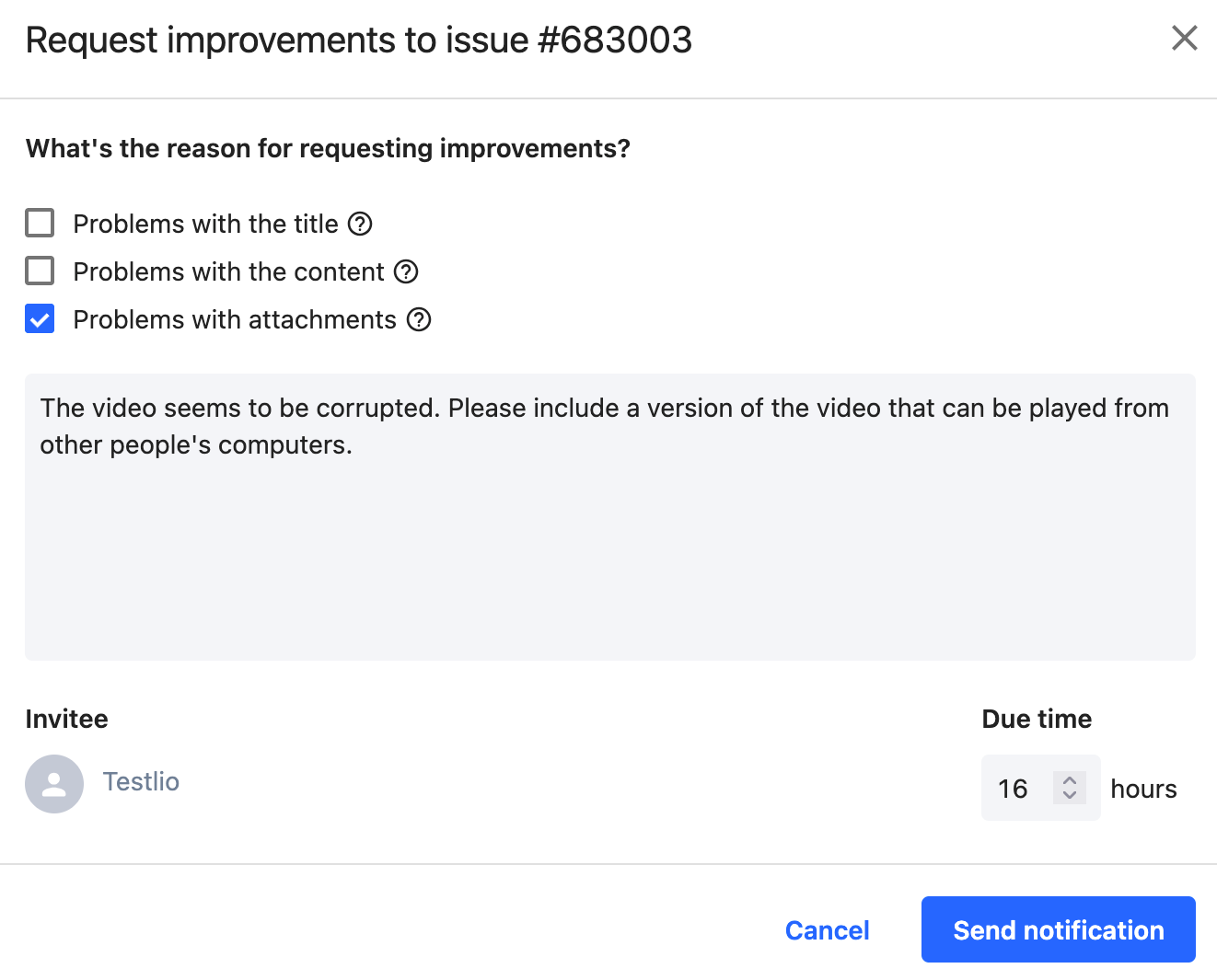Increase due time using the up stepper arrow

click(x=1070, y=779)
